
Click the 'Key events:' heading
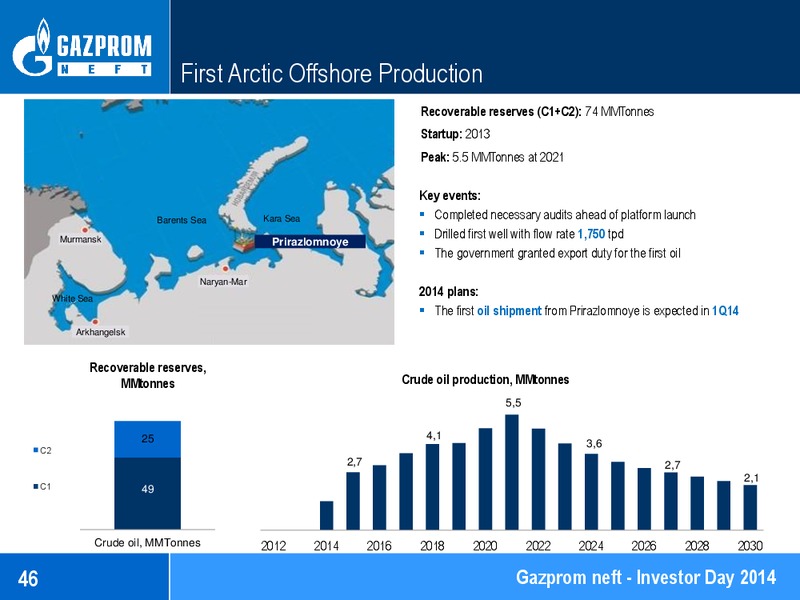449,195
